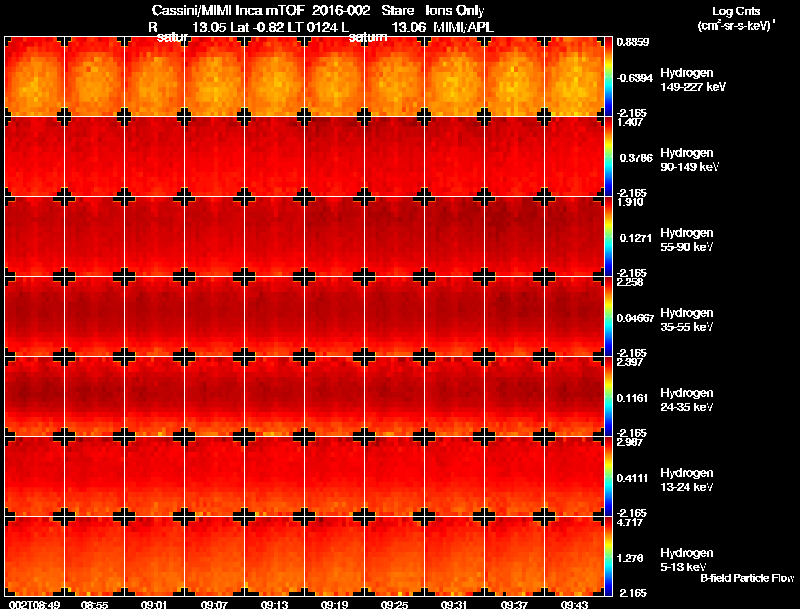Viewport: 800px width, 609px height.
Task: Click the Hydrogen 55-90 keV color scale bar
Action: pos(608,237)
